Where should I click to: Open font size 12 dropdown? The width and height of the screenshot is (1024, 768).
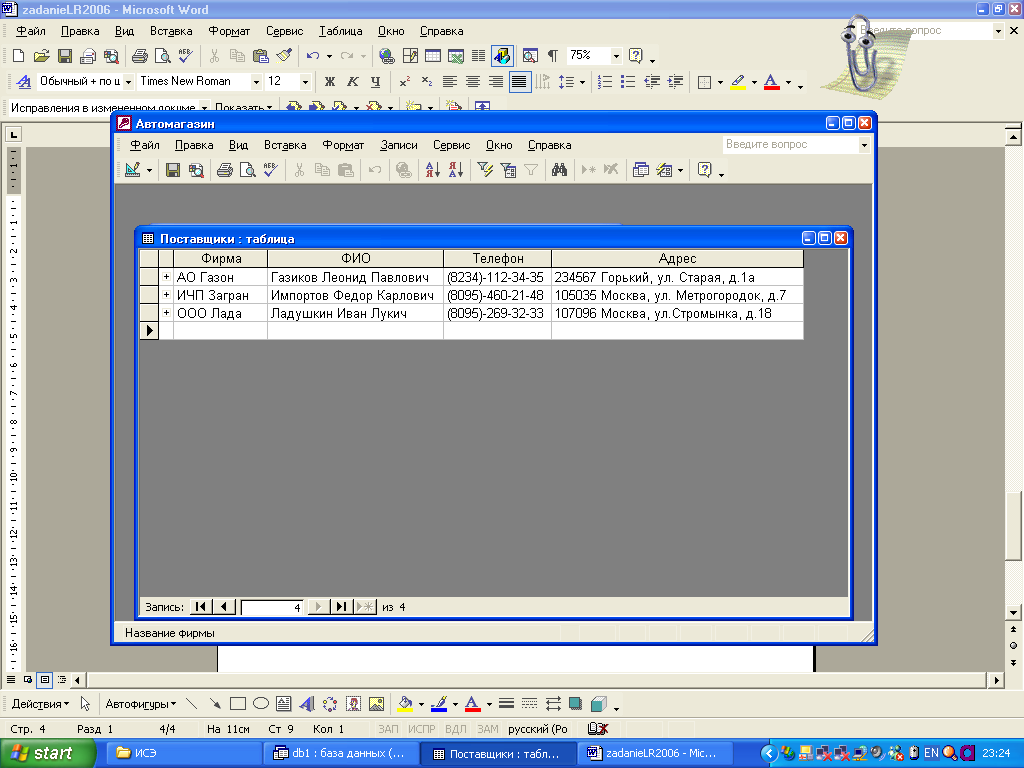tap(305, 82)
